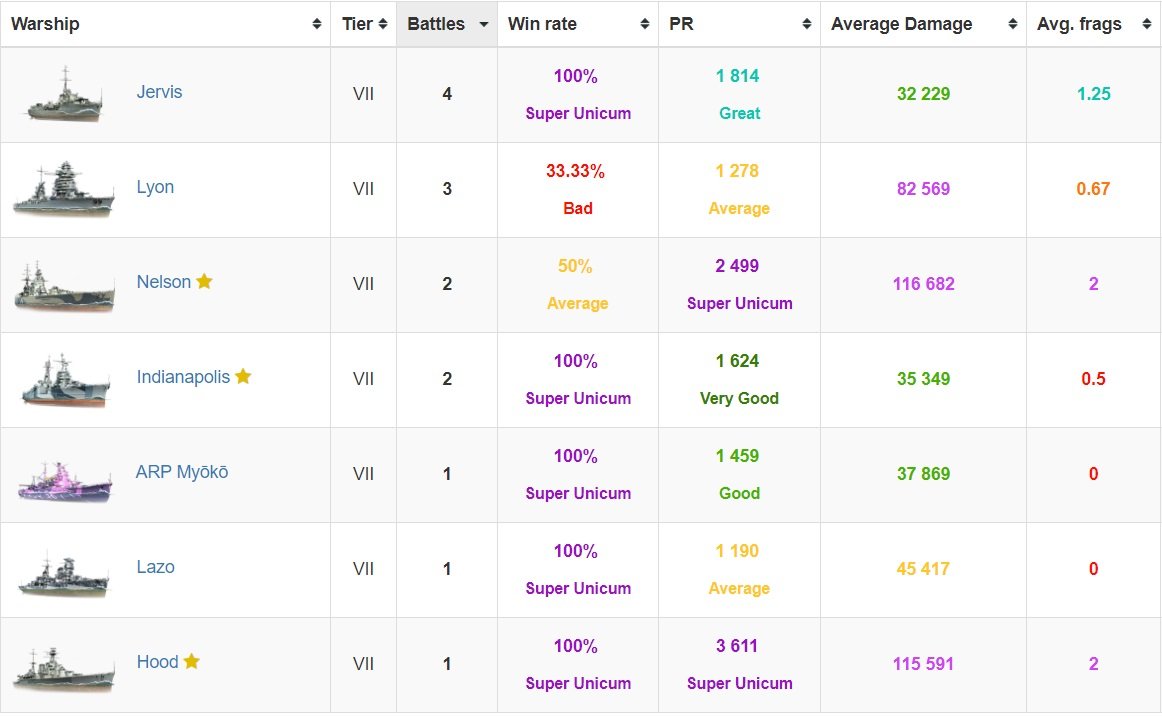Open the Hood ship image
Viewport: 1162px width, 716px height.
tap(64, 669)
